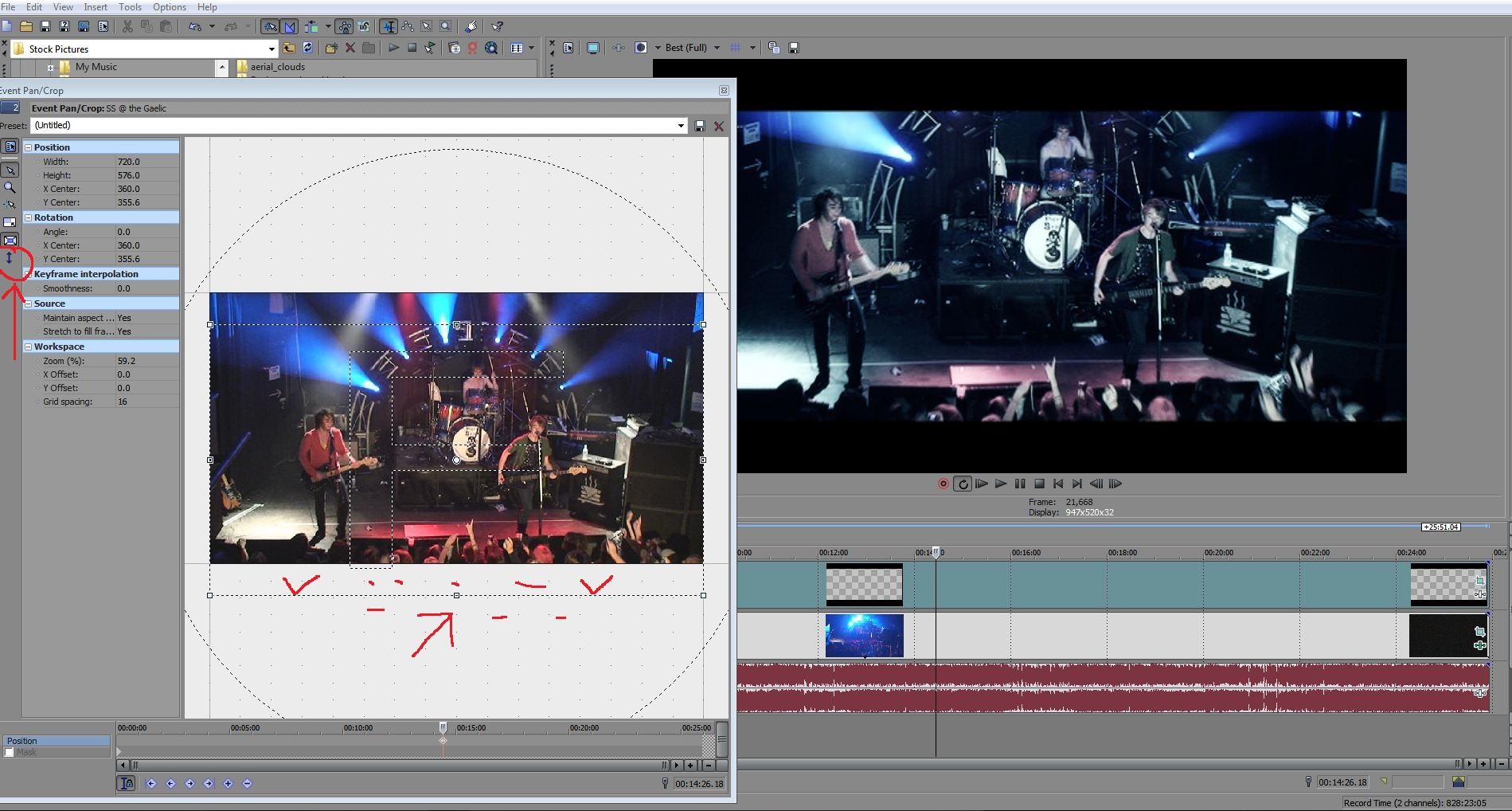Click the Cut scissors icon

(127, 26)
